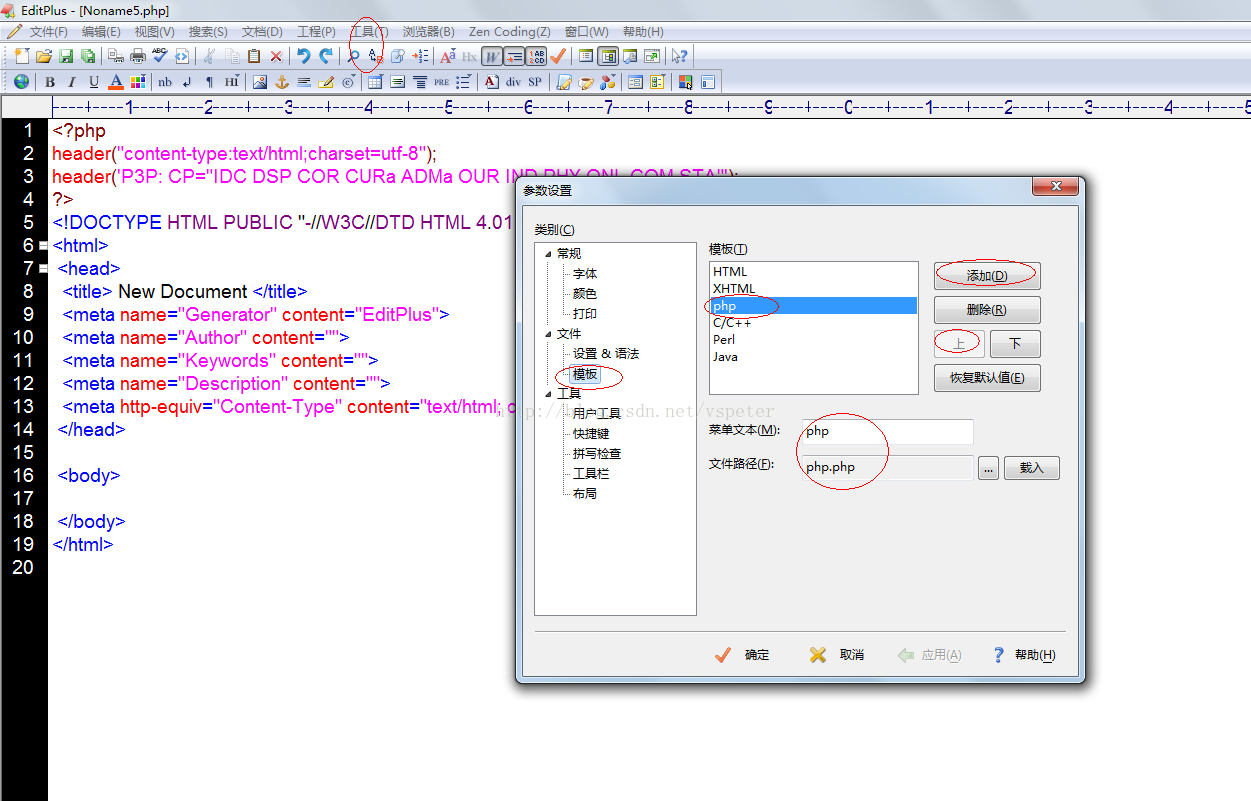Screen dimensions: 1251x801
Task: Collapse the 常规 tree node
Action: (548, 254)
